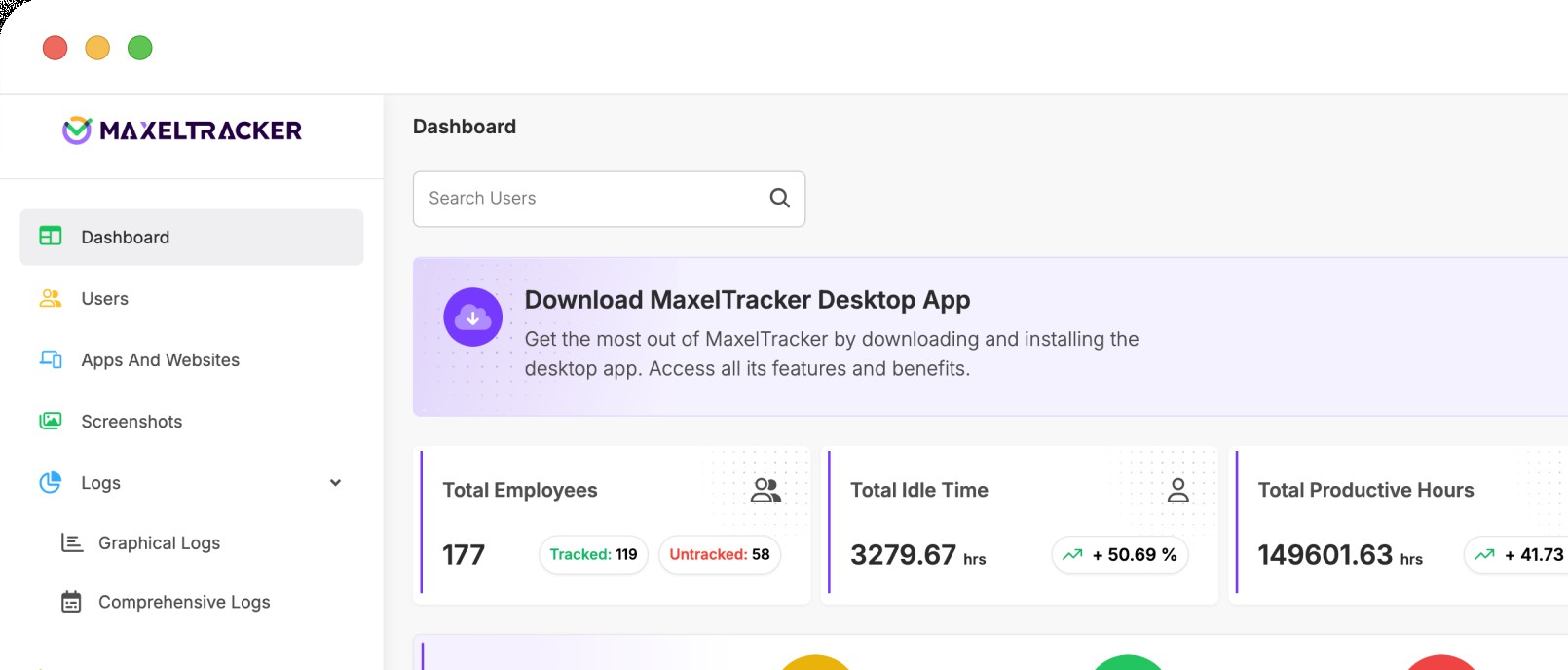Click the Comprehensive Logs calendar icon
The height and width of the screenshot is (670, 1568).
72,603
